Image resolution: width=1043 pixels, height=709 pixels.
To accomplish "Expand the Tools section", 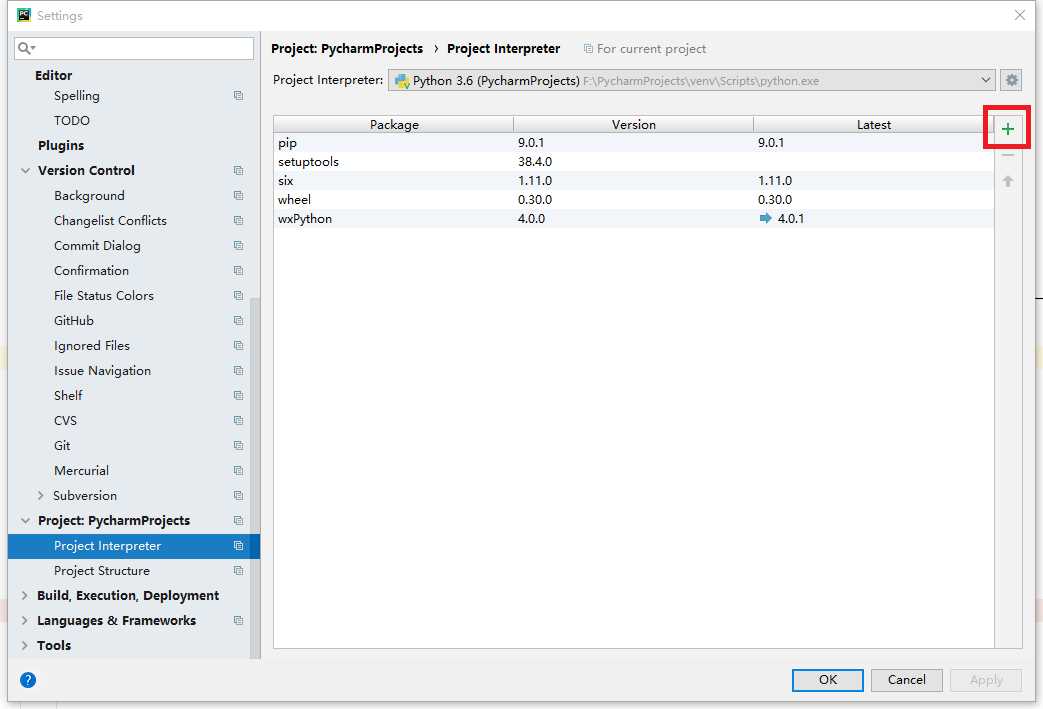I will tap(25, 645).
